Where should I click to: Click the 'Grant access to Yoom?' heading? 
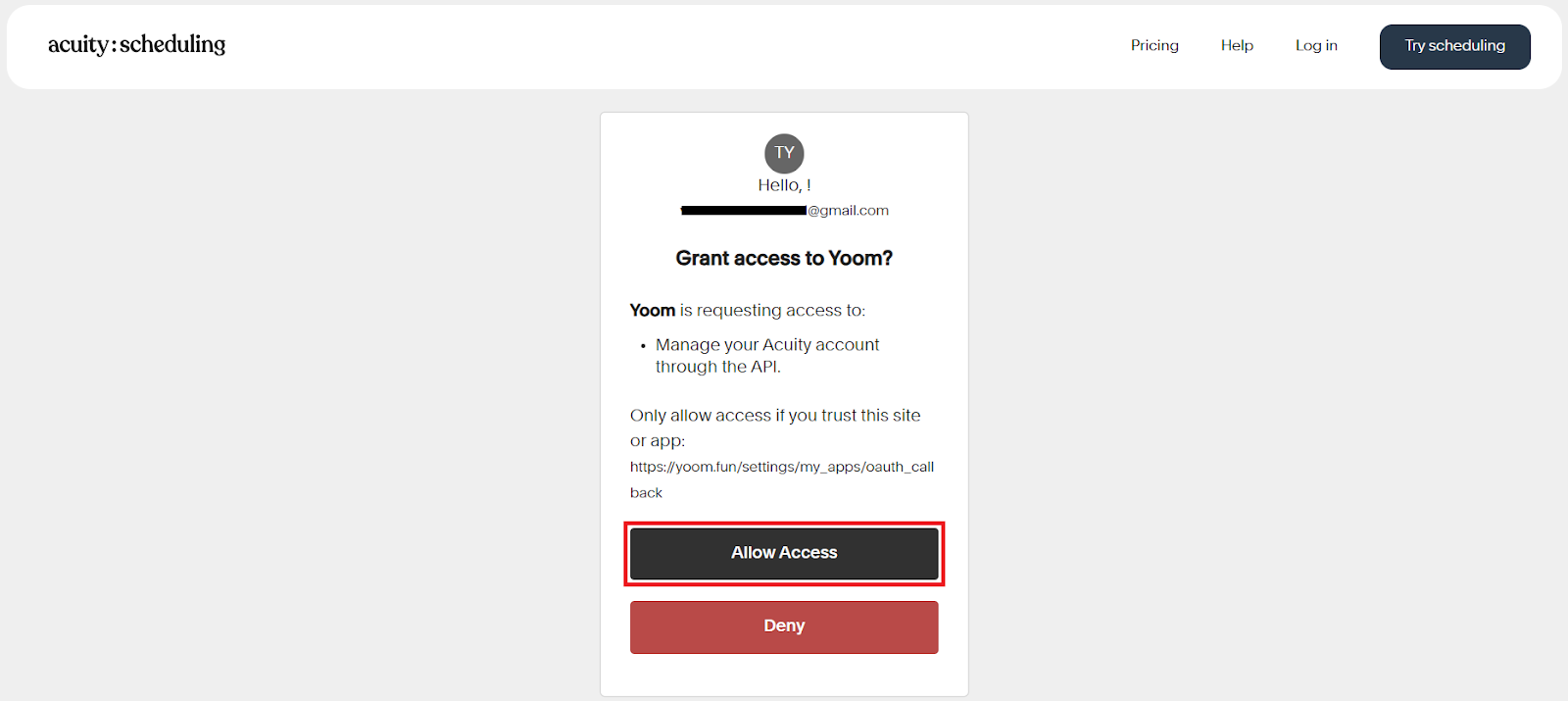784,258
